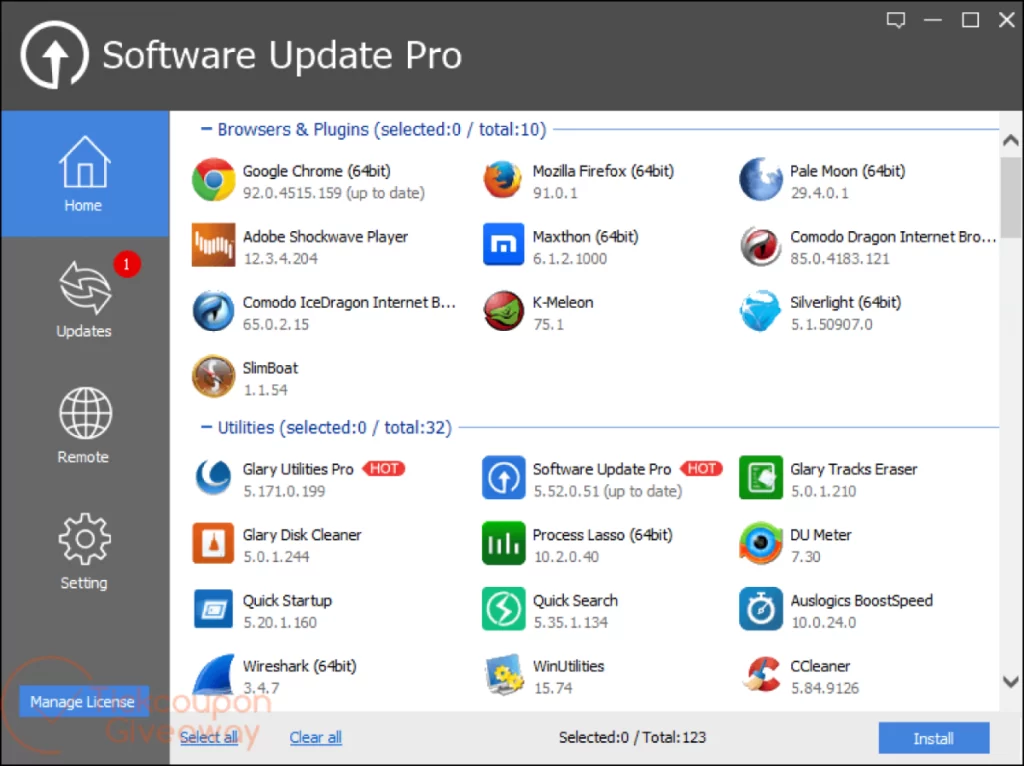Click the CCleaner icon
This screenshot has width=1024, height=766.
coord(760,676)
